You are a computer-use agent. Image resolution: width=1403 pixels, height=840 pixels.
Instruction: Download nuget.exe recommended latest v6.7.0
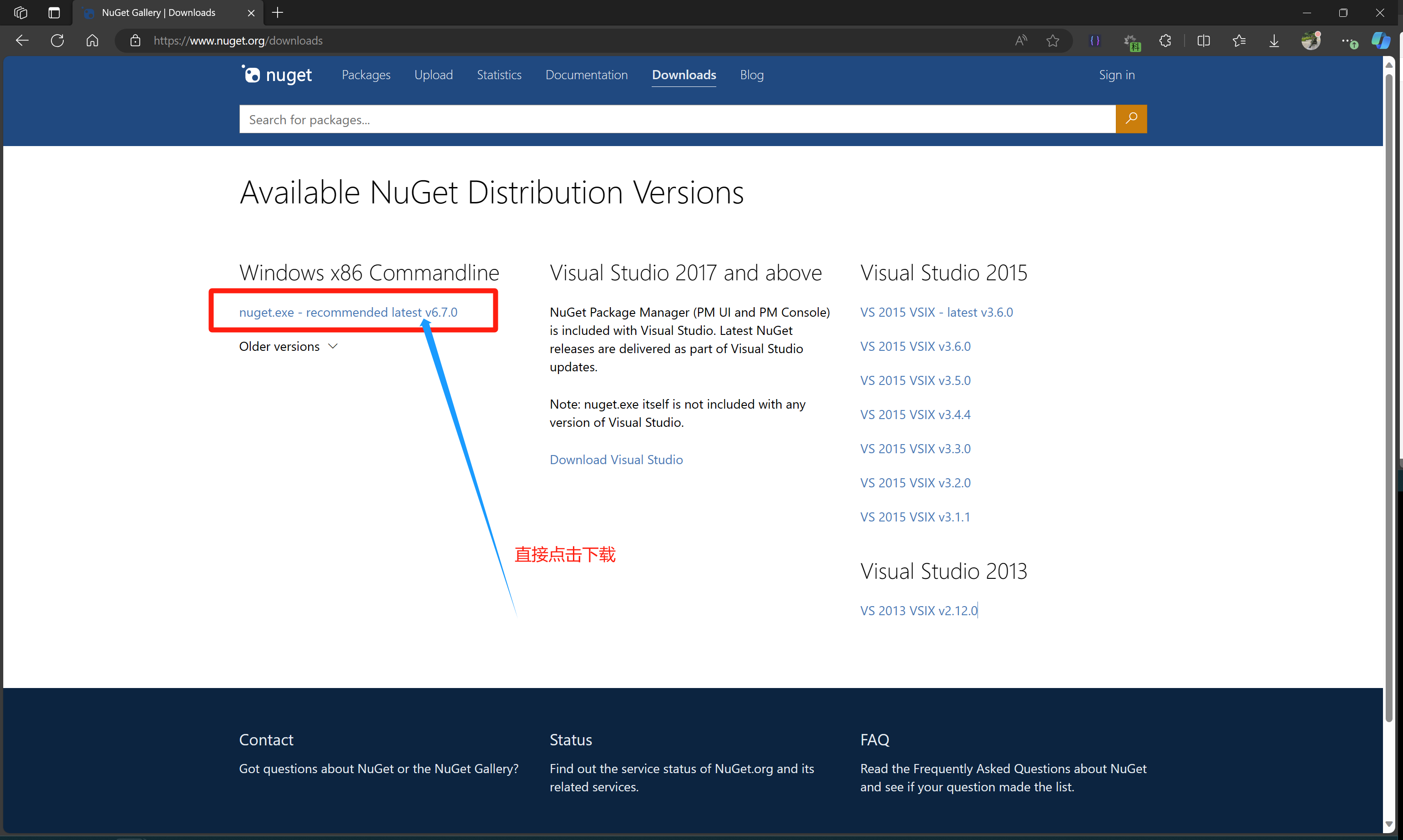coord(348,313)
